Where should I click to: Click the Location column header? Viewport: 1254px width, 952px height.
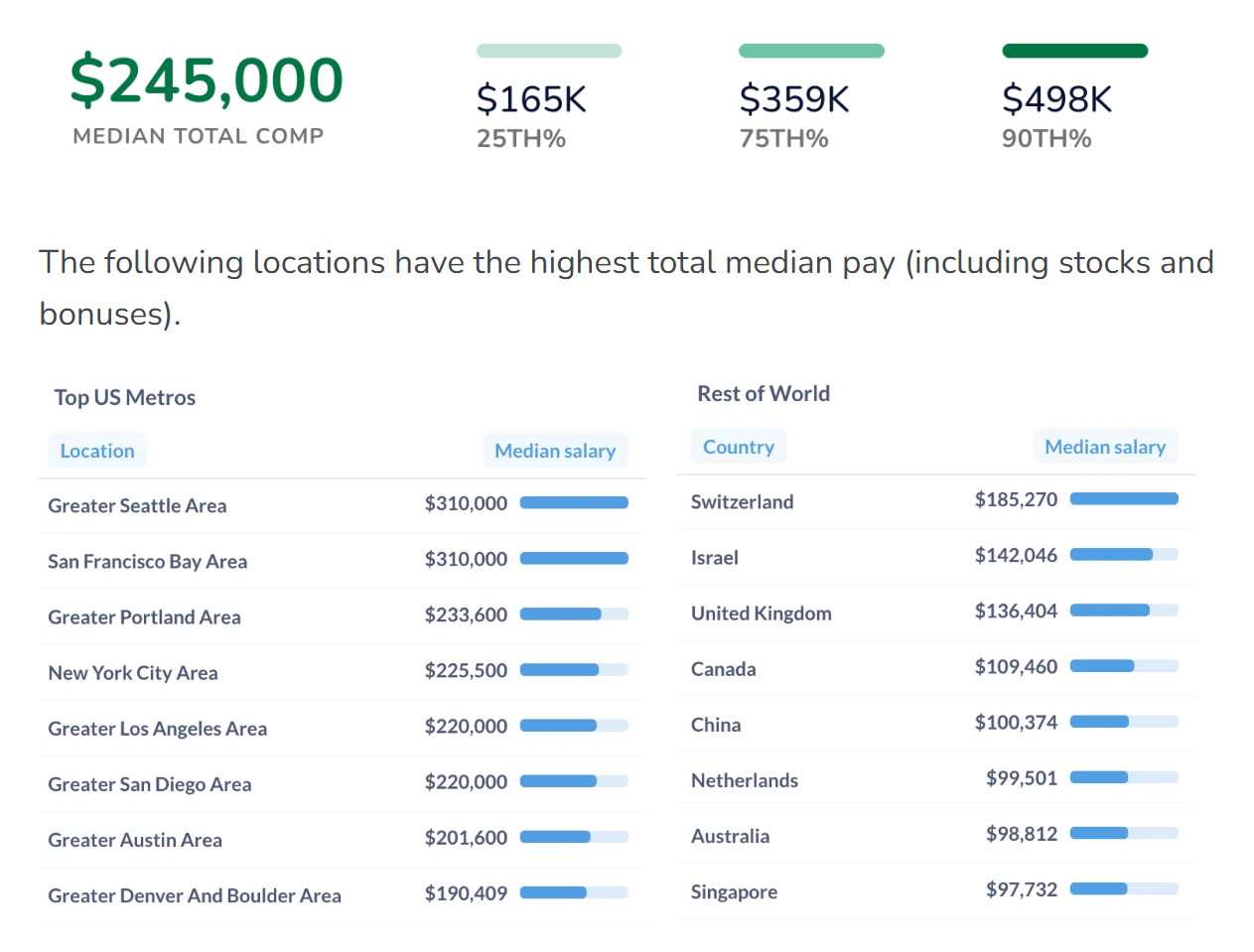(x=96, y=451)
